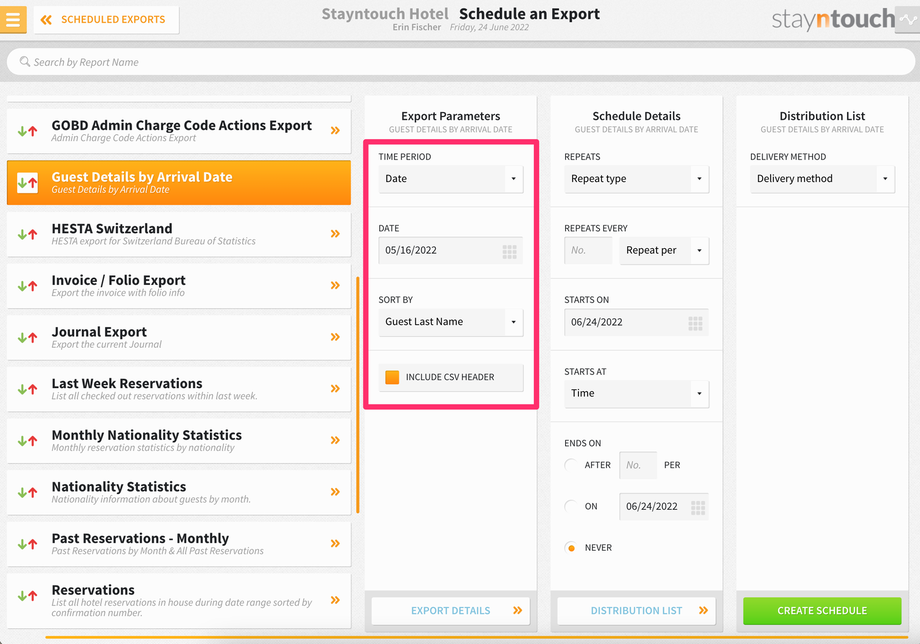Screen dimensions: 920x644
Task: Select the Ends On 'On' radio button
Action: coord(570,506)
